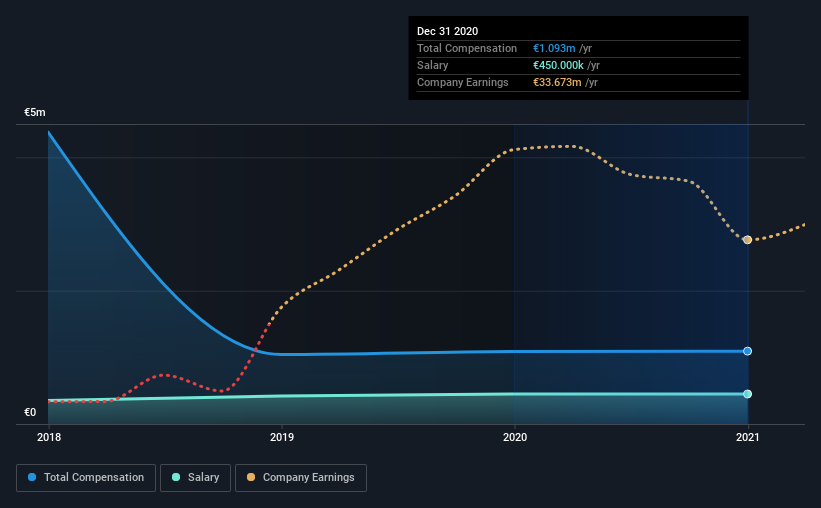Click the blue Total Compensation data point at 2021
821x508 pixels.
pos(747,351)
